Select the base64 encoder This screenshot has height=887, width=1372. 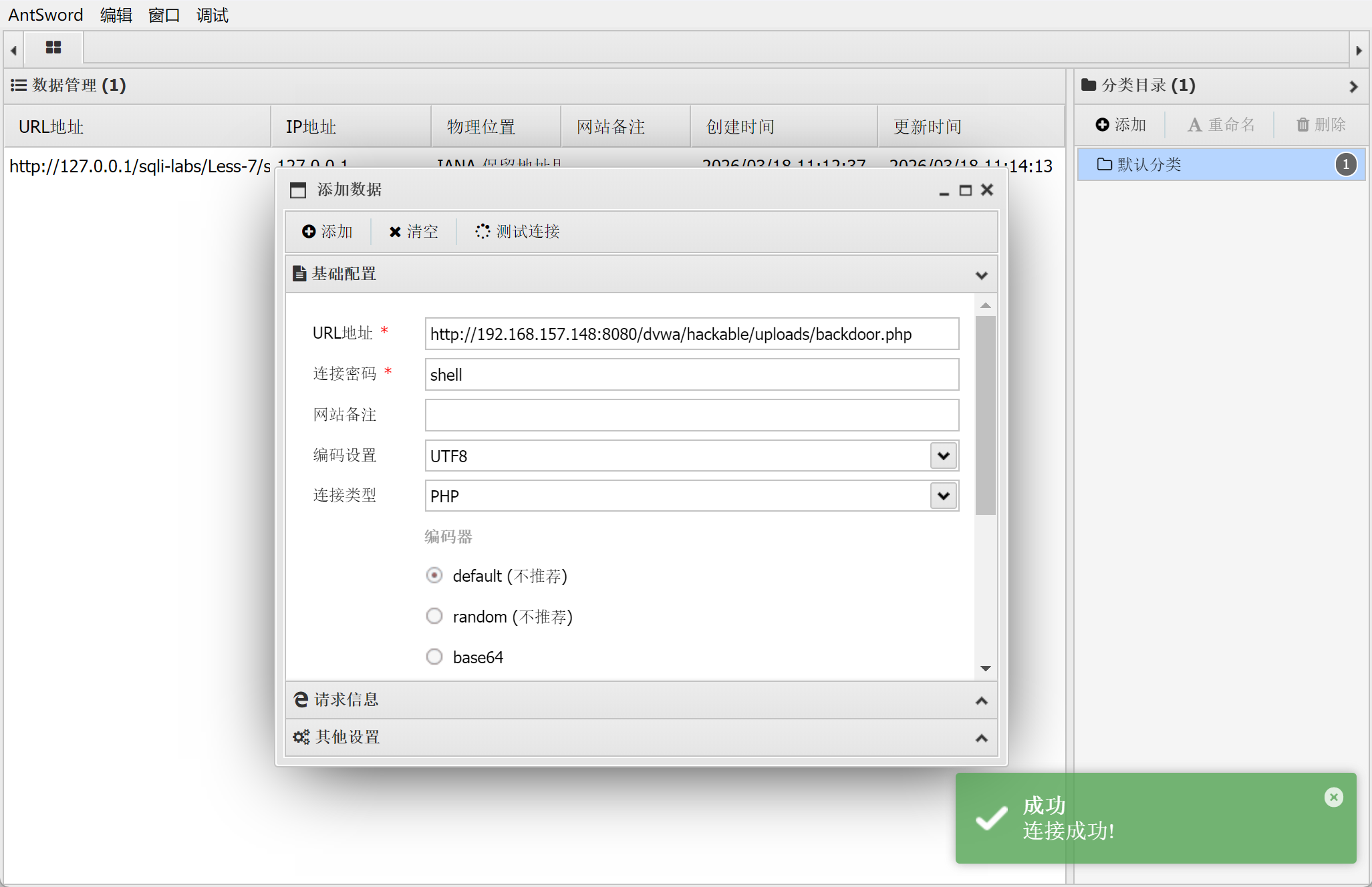click(x=434, y=657)
